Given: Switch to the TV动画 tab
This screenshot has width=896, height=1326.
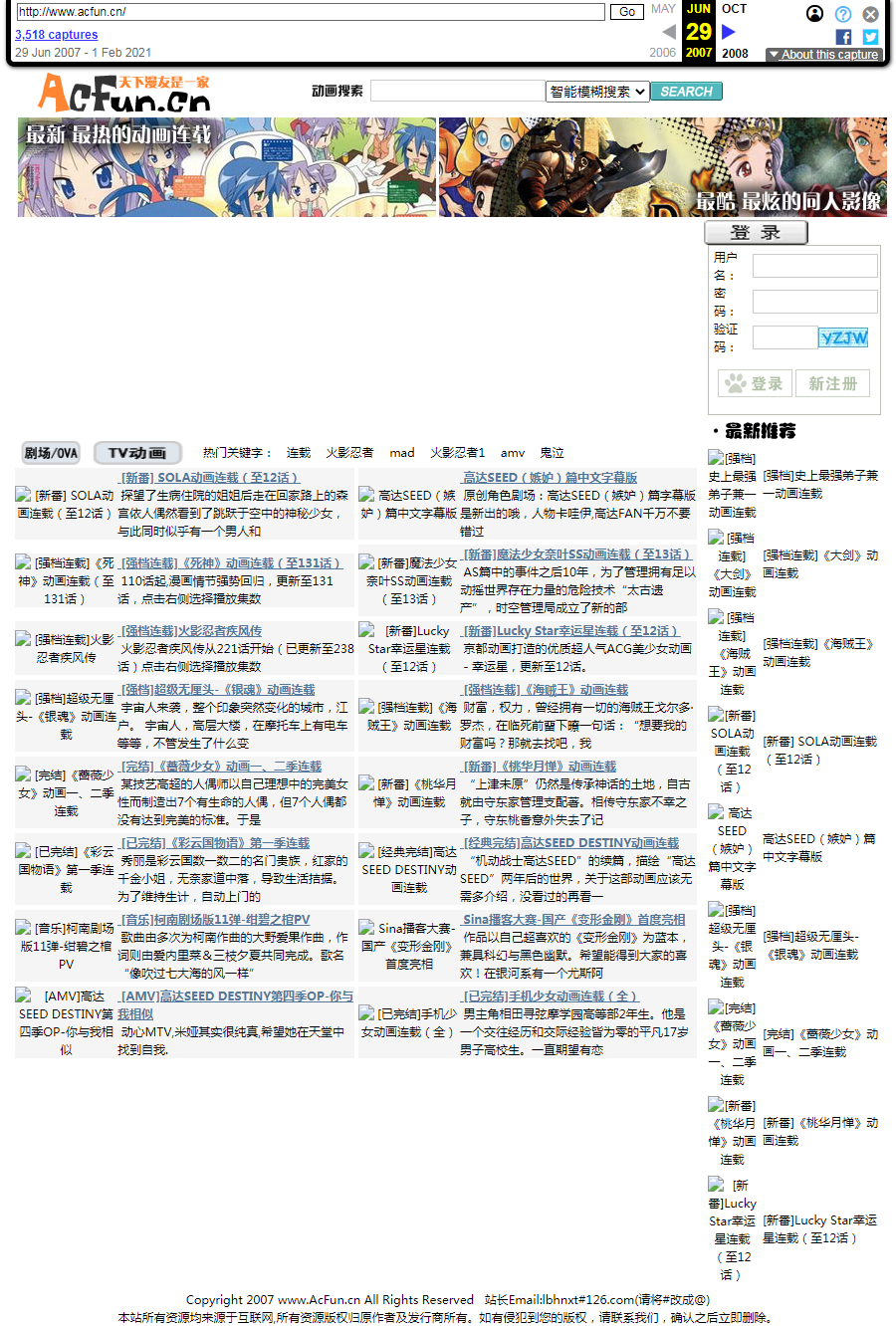Looking at the screenshot, I should [137, 453].
